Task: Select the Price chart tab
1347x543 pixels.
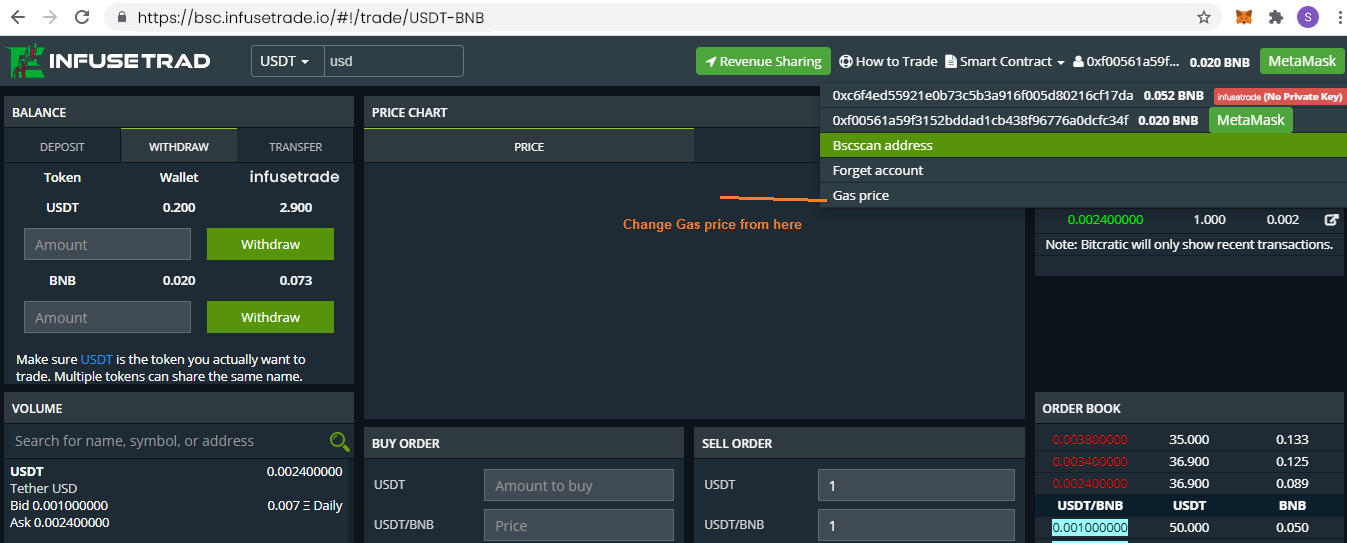Action: point(529,146)
